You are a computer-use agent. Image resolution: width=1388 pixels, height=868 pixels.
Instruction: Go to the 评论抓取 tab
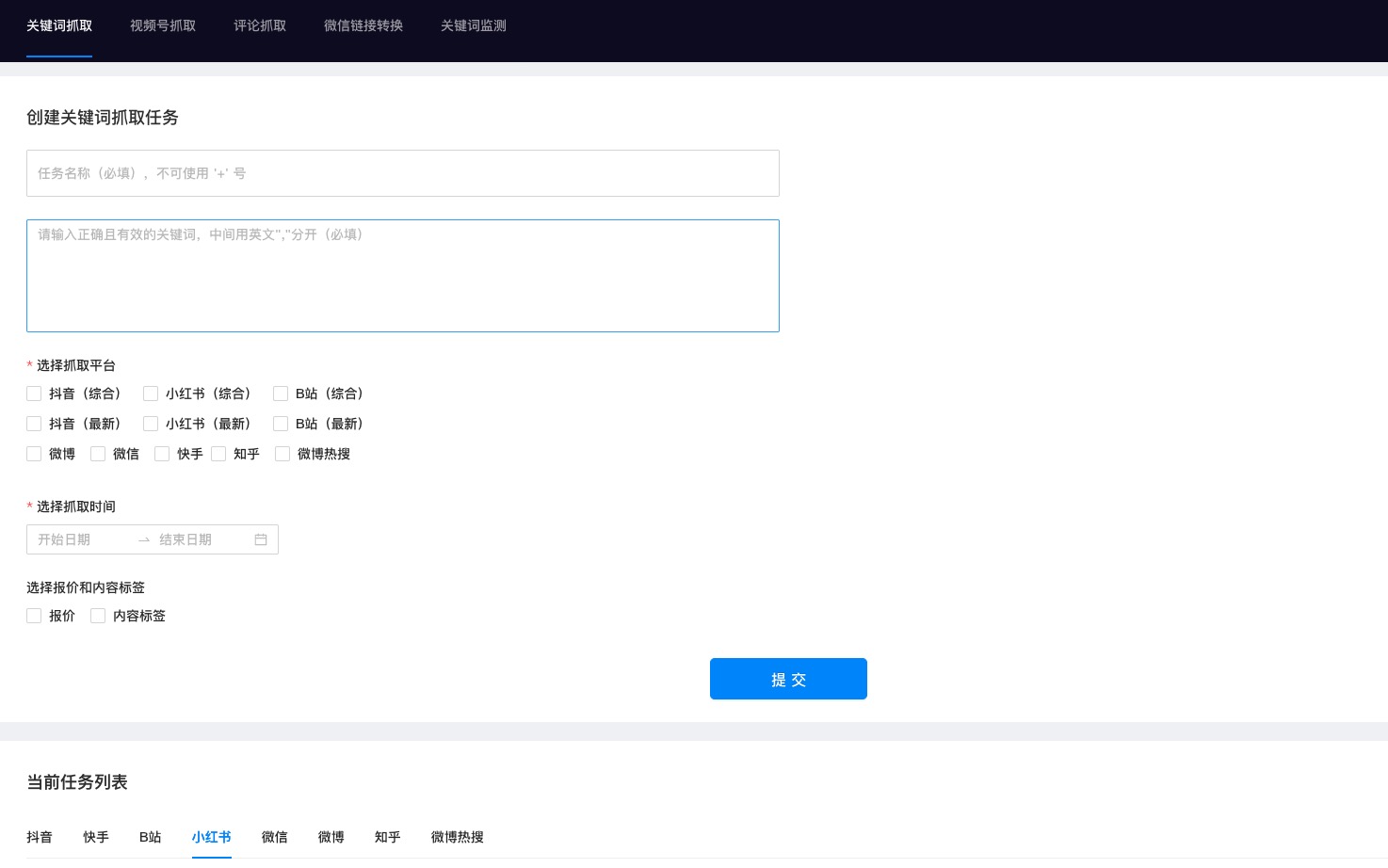click(x=260, y=26)
